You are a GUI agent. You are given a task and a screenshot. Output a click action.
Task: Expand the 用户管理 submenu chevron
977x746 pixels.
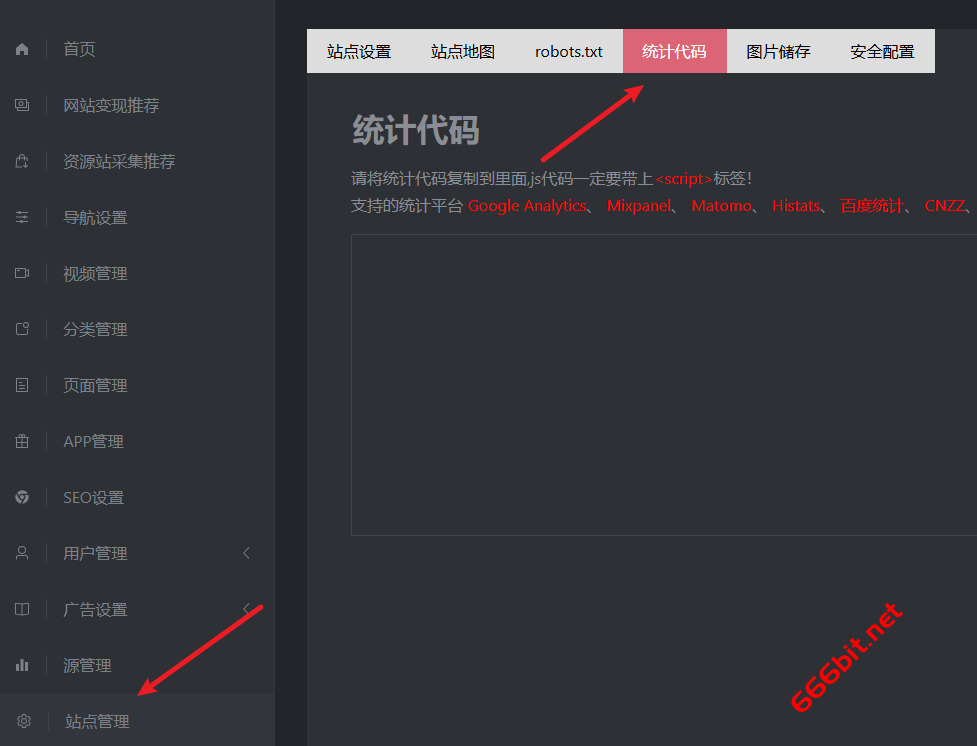[x=246, y=553]
